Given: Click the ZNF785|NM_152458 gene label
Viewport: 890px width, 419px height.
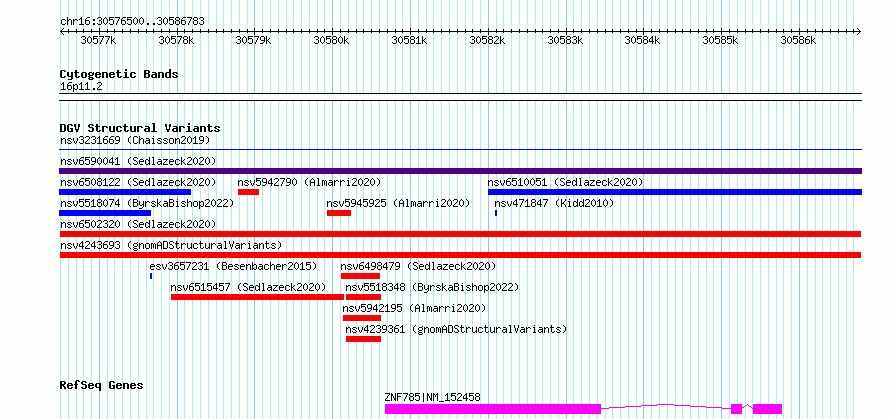Looking at the screenshot, I should [433, 397].
